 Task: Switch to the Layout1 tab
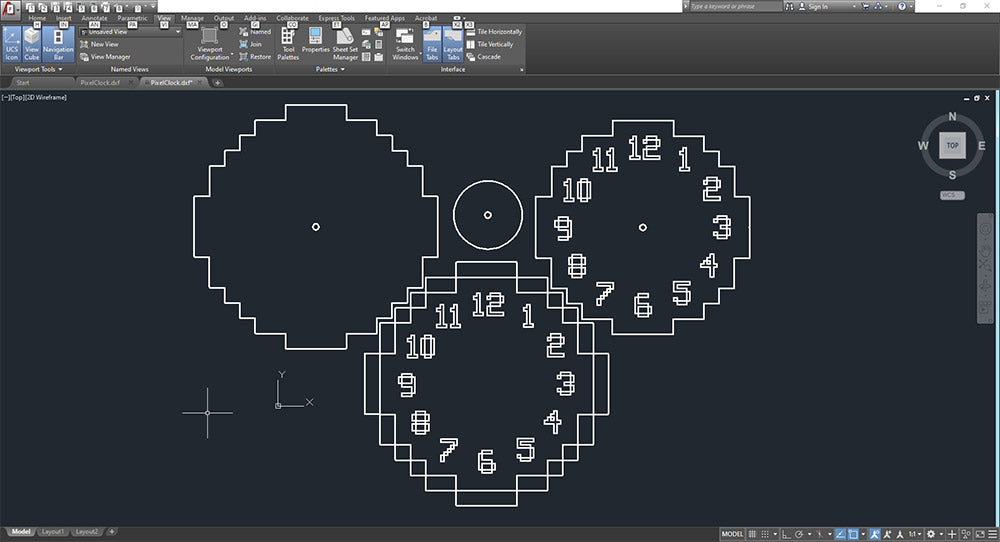(52, 532)
